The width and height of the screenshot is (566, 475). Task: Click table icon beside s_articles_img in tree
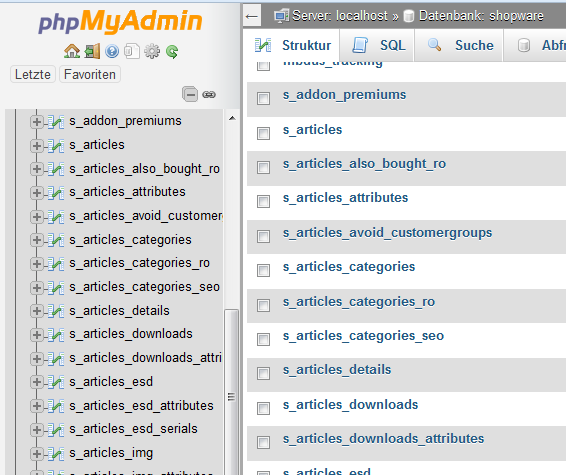click(56, 453)
